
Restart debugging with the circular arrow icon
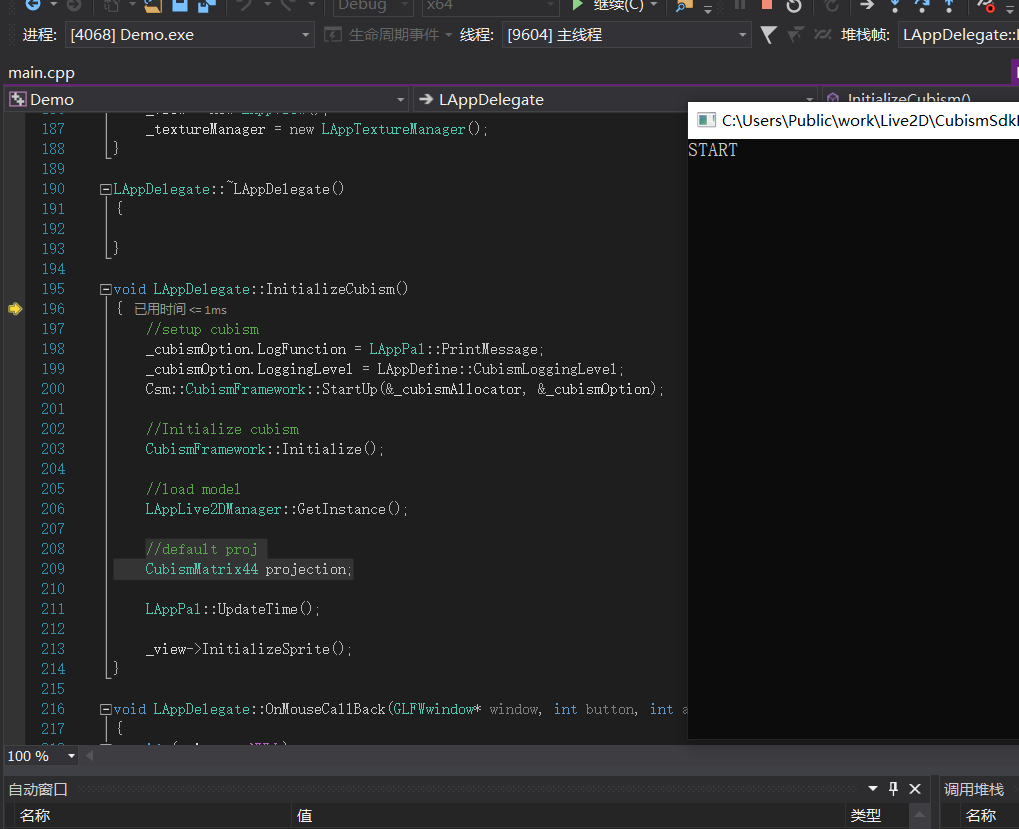794,5
